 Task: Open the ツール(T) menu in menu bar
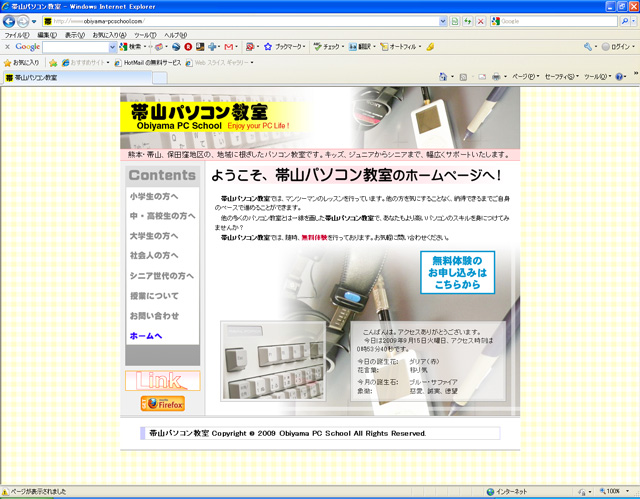coord(145,35)
